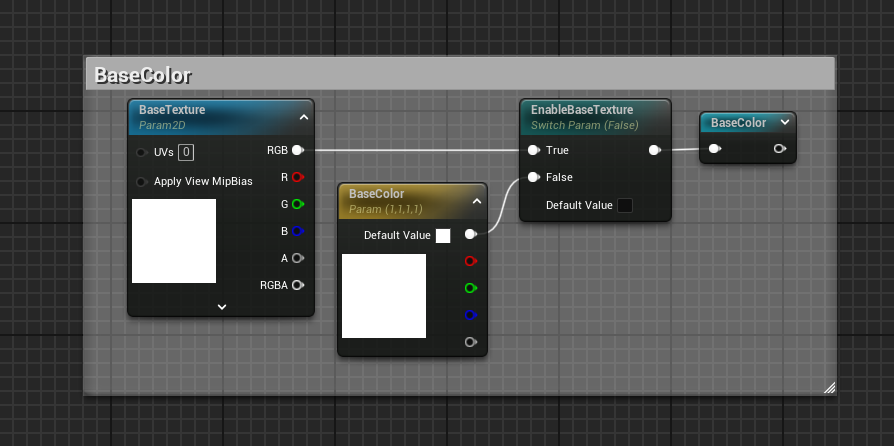Select the BaseColor Param white preview thumbnail
This screenshot has height=446, width=894.
384,296
